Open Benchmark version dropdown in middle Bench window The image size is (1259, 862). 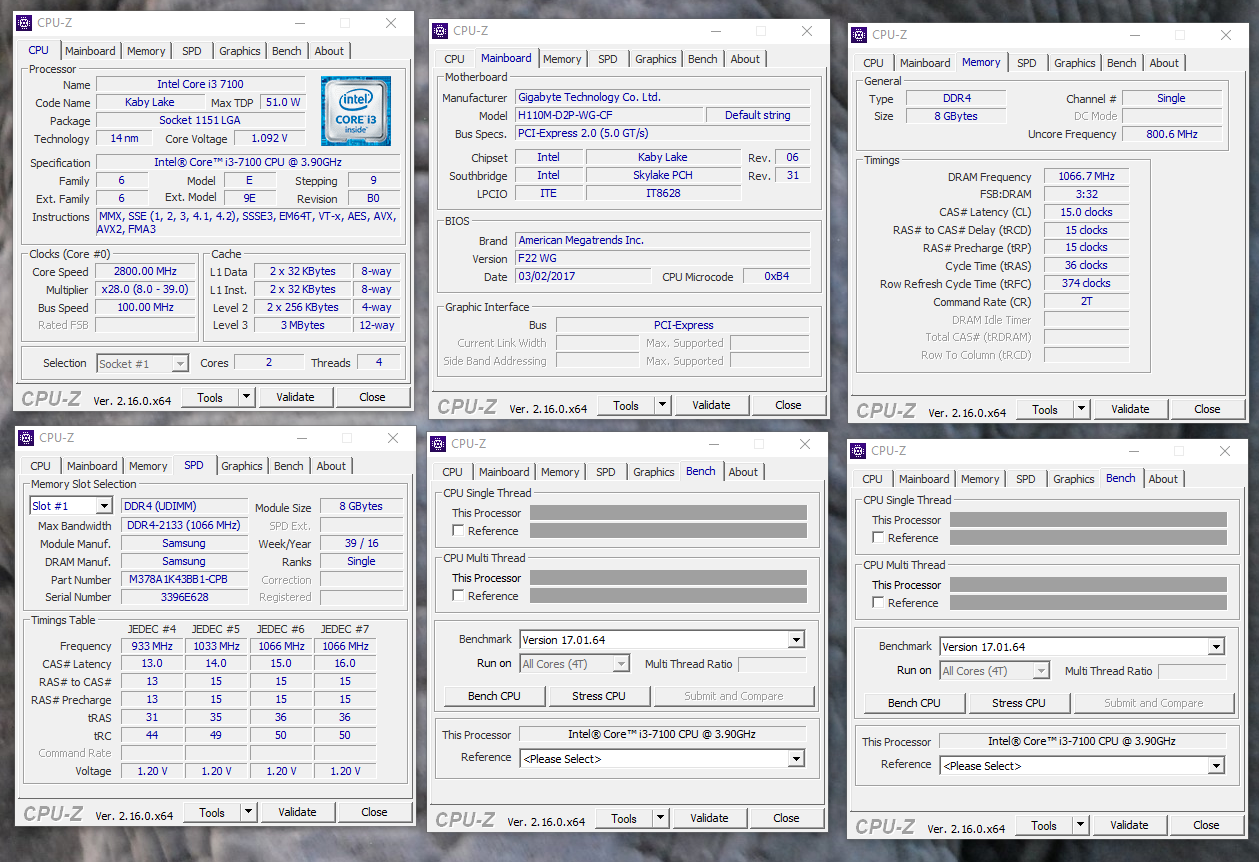point(797,640)
